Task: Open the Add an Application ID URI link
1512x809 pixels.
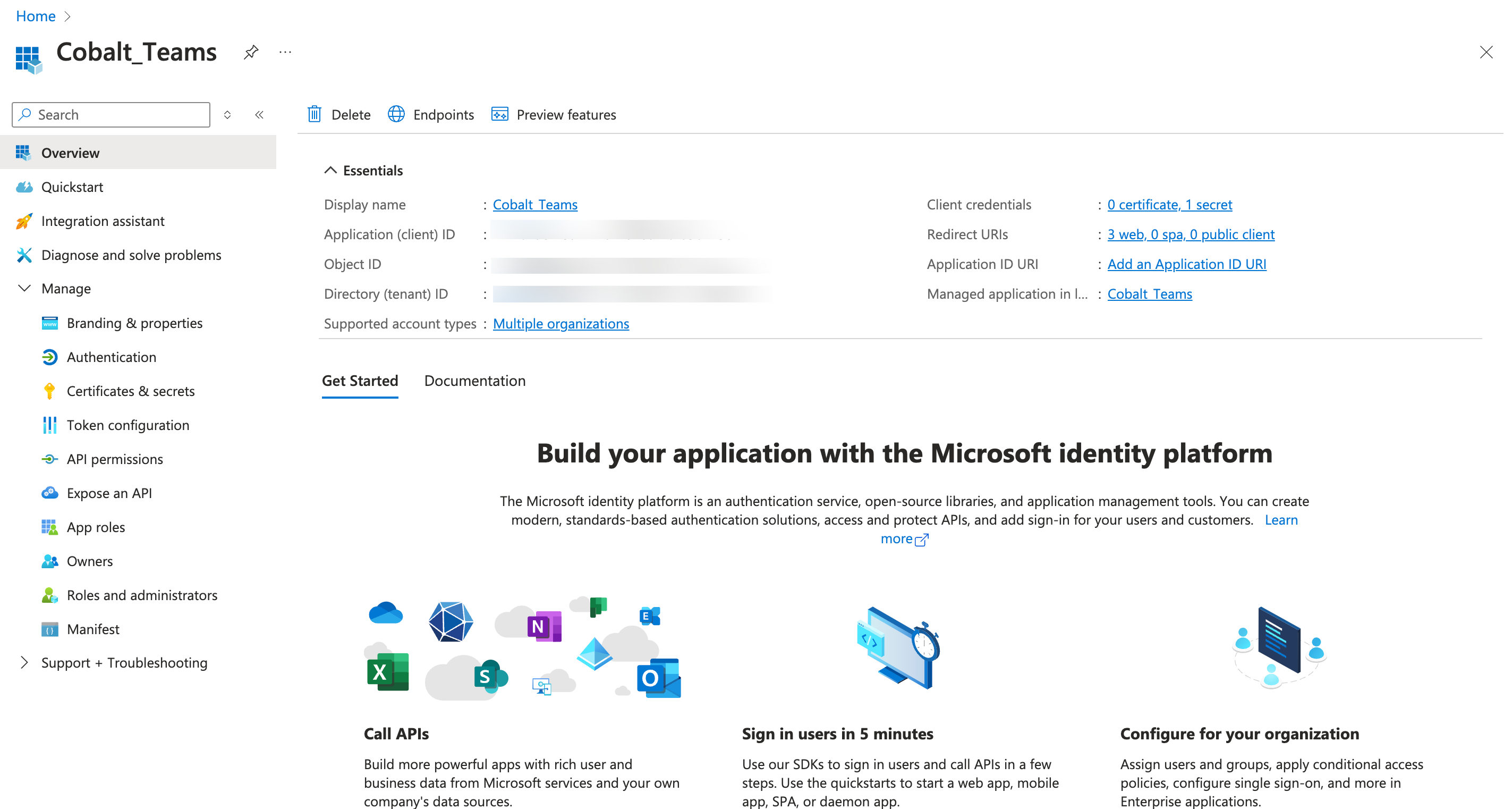Action: click(1186, 264)
